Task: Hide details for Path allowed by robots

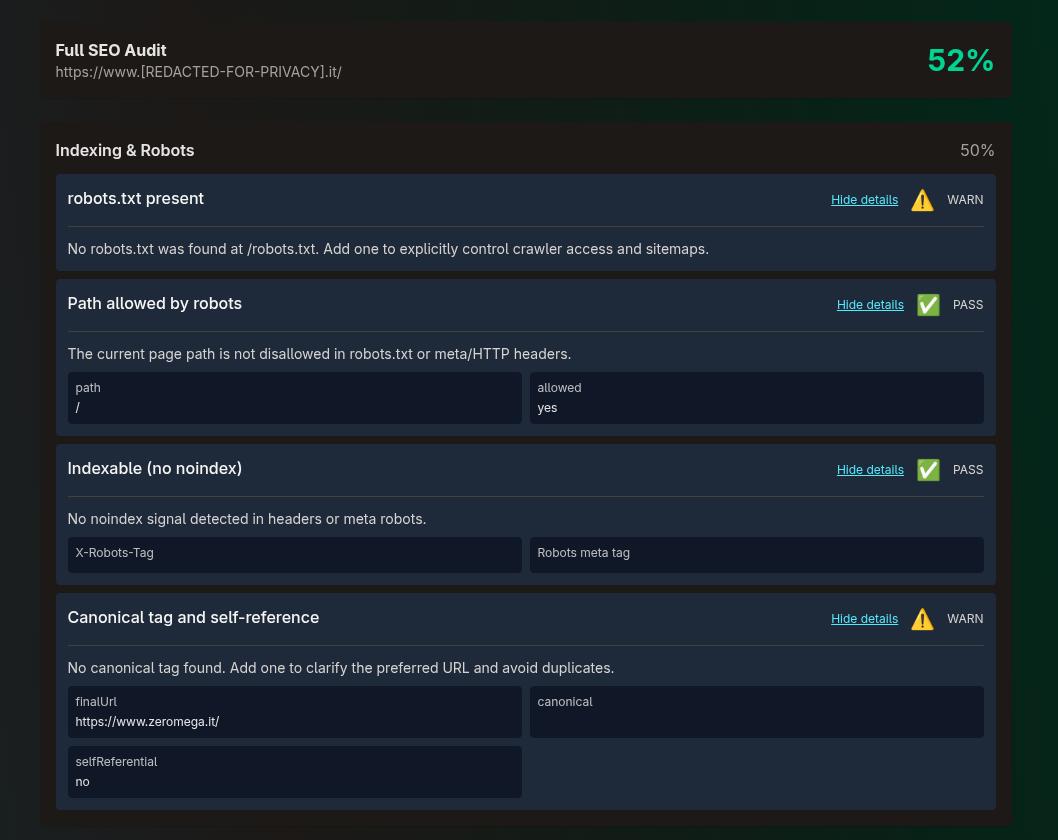Action: pyautogui.click(x=870, y=305)
